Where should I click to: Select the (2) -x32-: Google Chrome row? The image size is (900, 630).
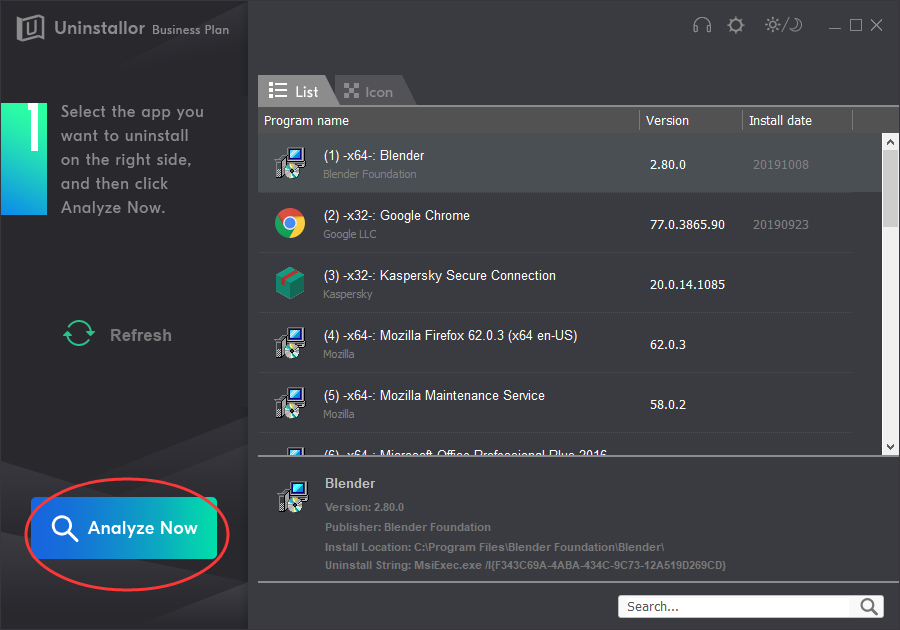tap(570, 223)
